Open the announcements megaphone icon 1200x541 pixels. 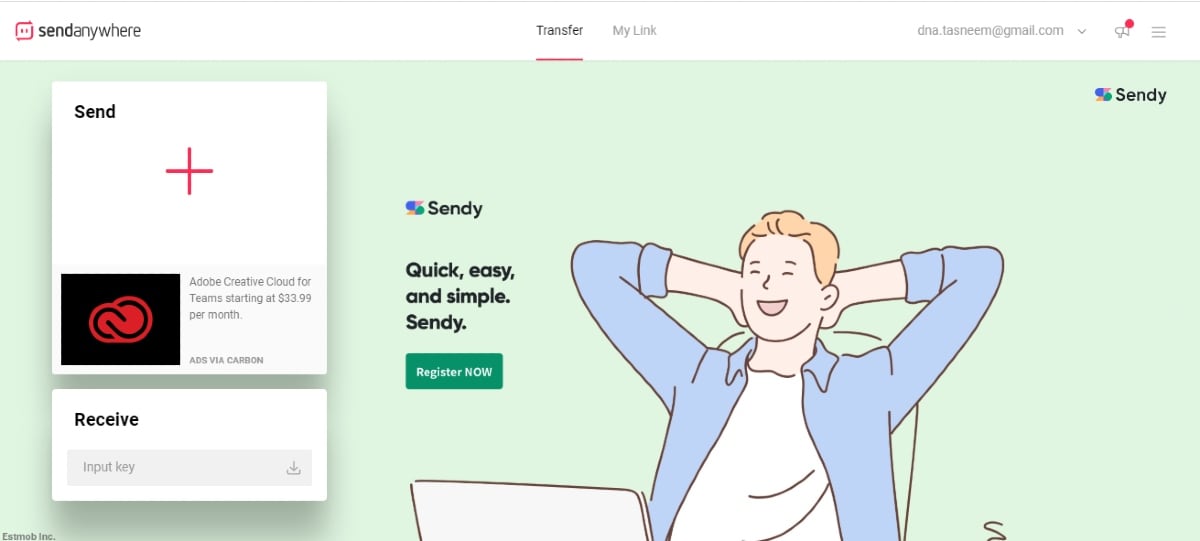click(x=1122, y=31)
